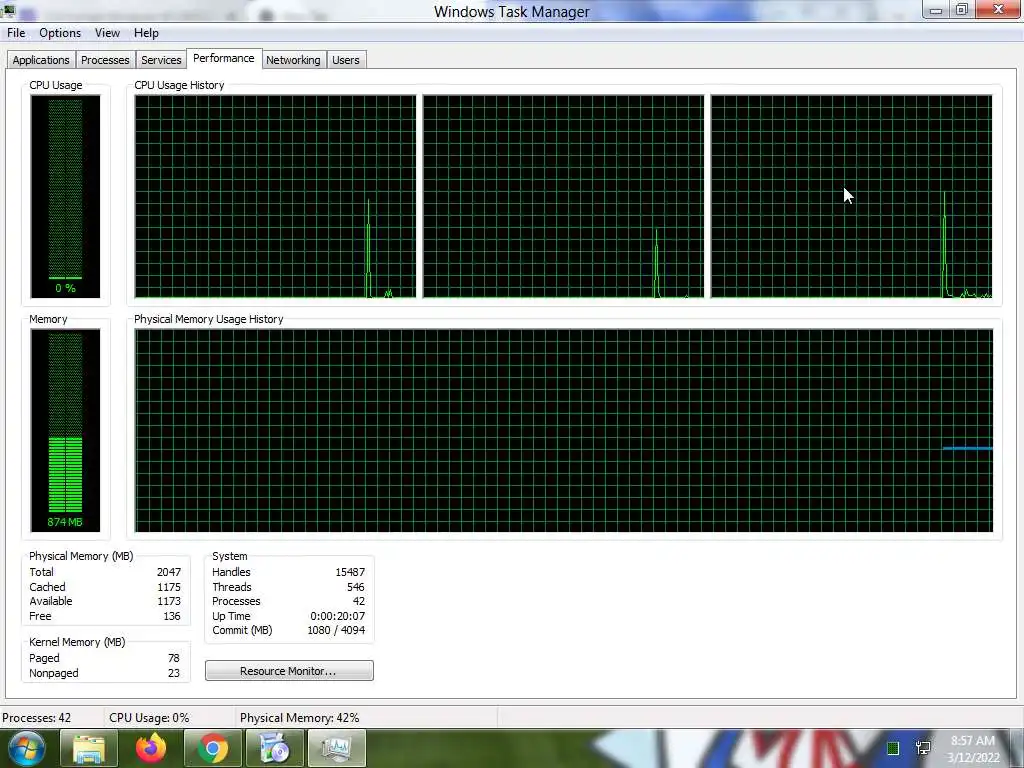Open the disc media app on taskbar
Image resolution: width=1024 pixels, height=768 pixels.
pos(274,748)
